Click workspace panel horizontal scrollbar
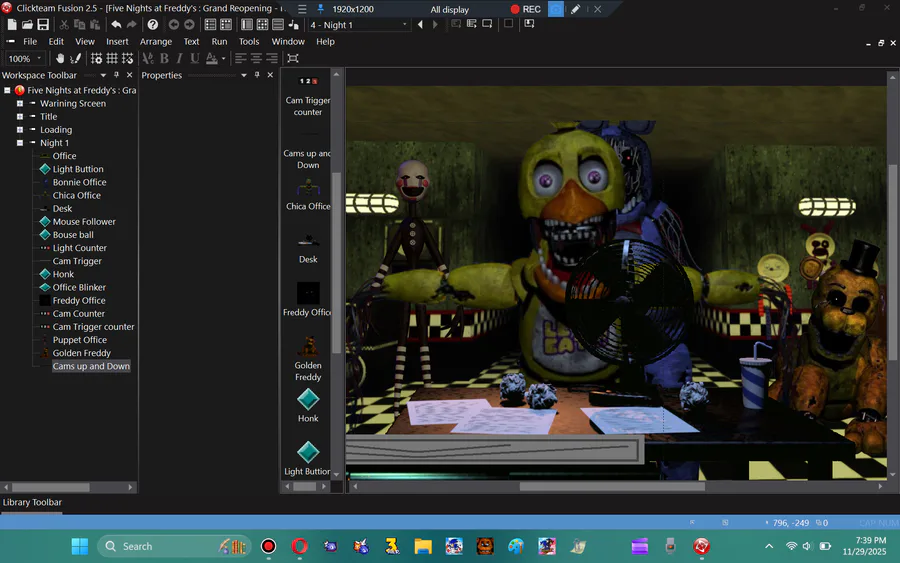900x563 pixels. pos(51,487)
